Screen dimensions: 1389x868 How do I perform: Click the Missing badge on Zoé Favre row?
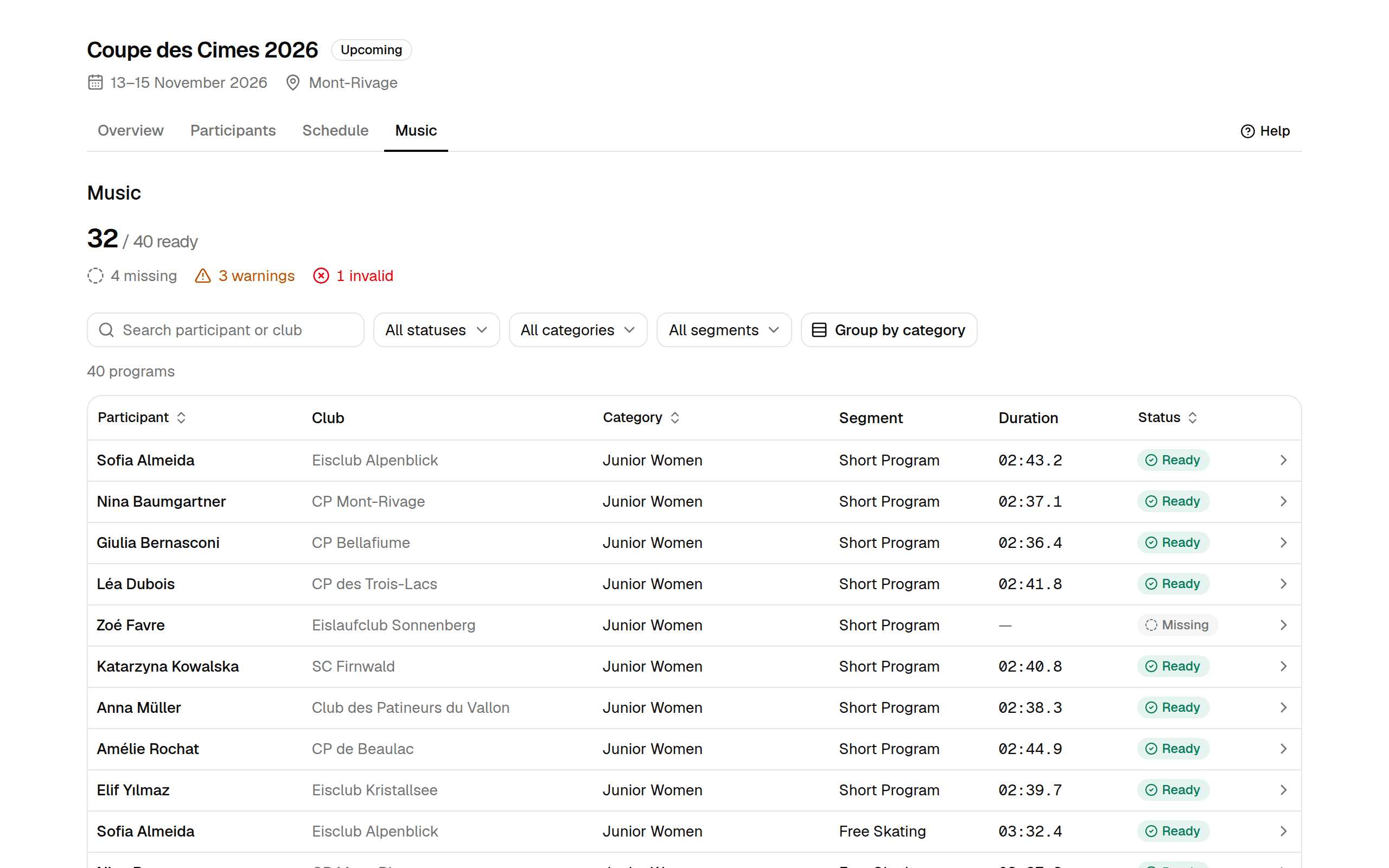[1177, 625]
